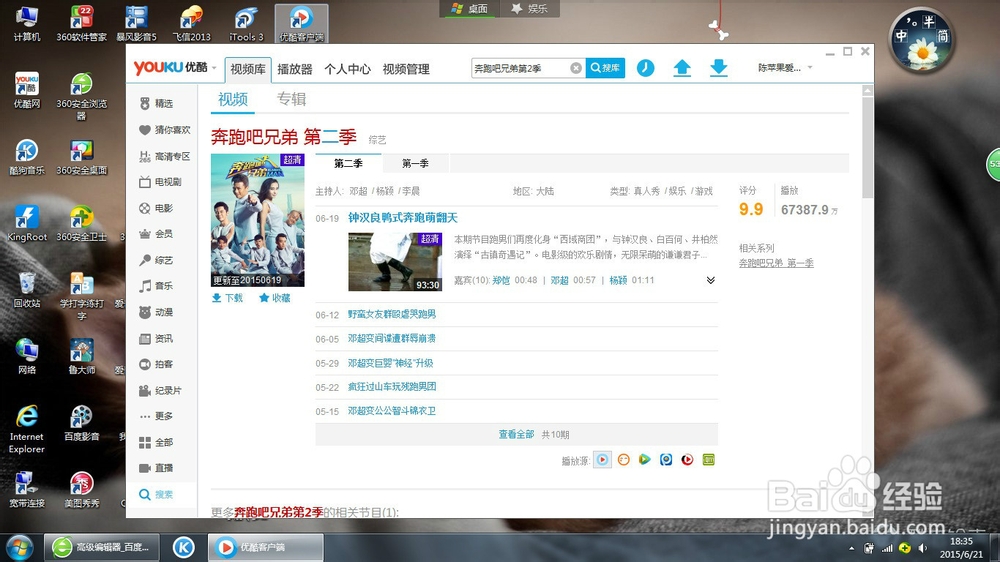
Task: Click the vertical scrollbar thumb
Action: pos(867,147)
